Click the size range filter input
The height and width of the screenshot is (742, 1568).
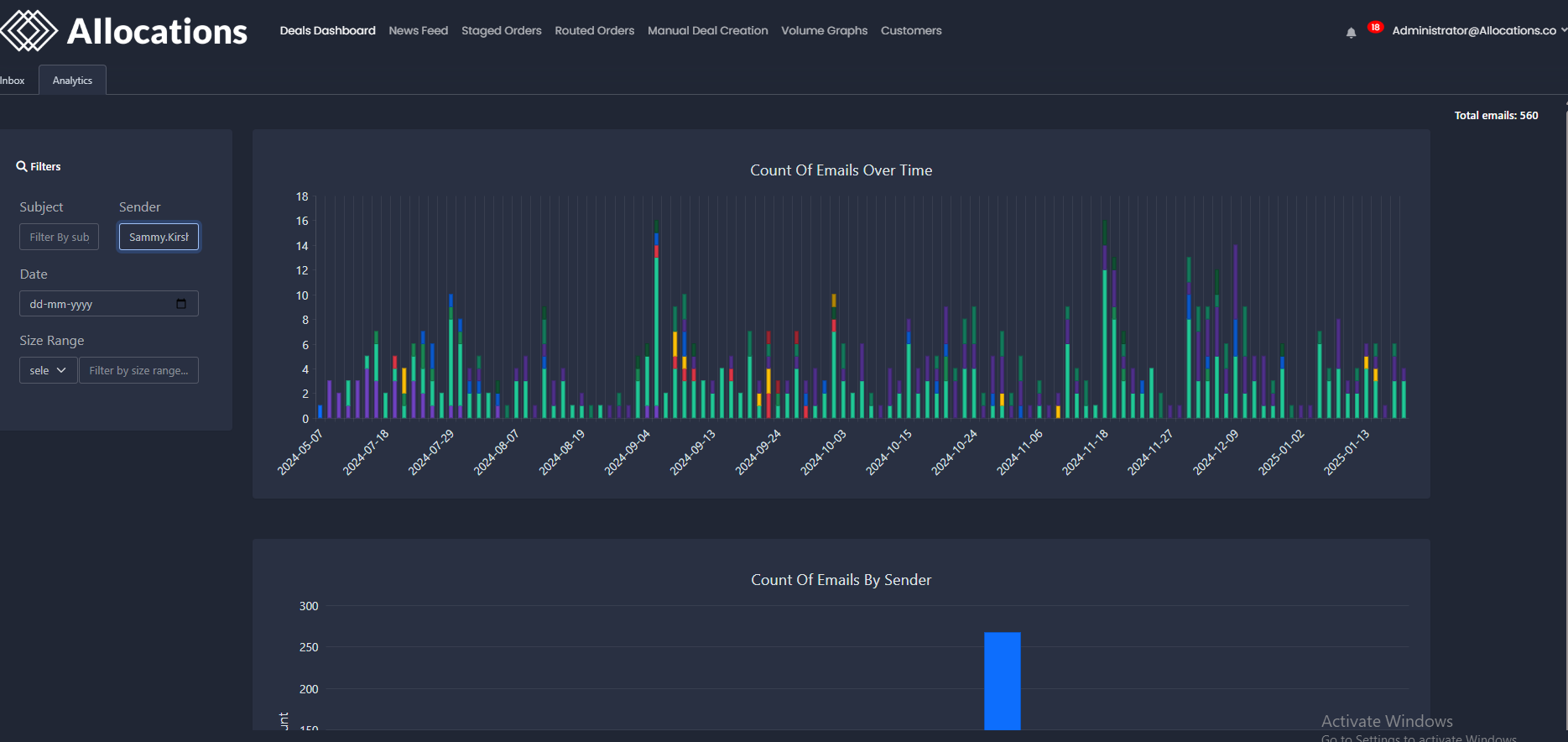pyautogui.click(x=138, y=370)
